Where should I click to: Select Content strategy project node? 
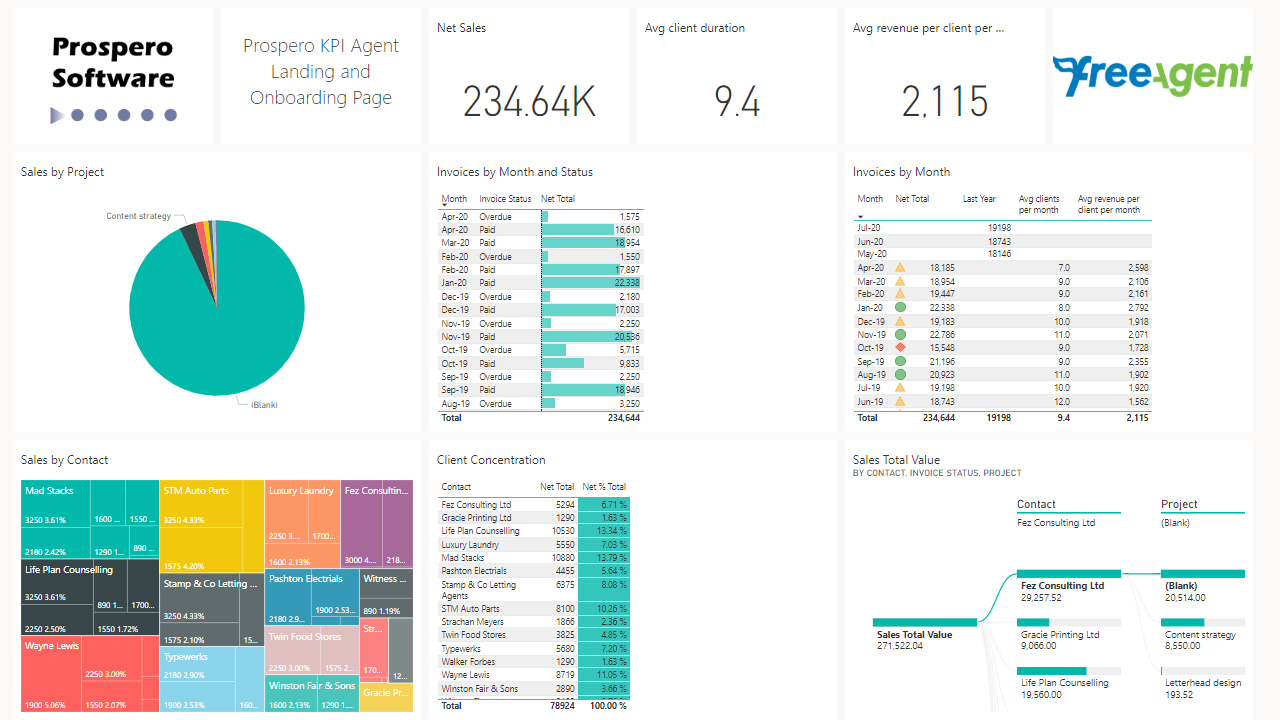(x=1203, y=634)
